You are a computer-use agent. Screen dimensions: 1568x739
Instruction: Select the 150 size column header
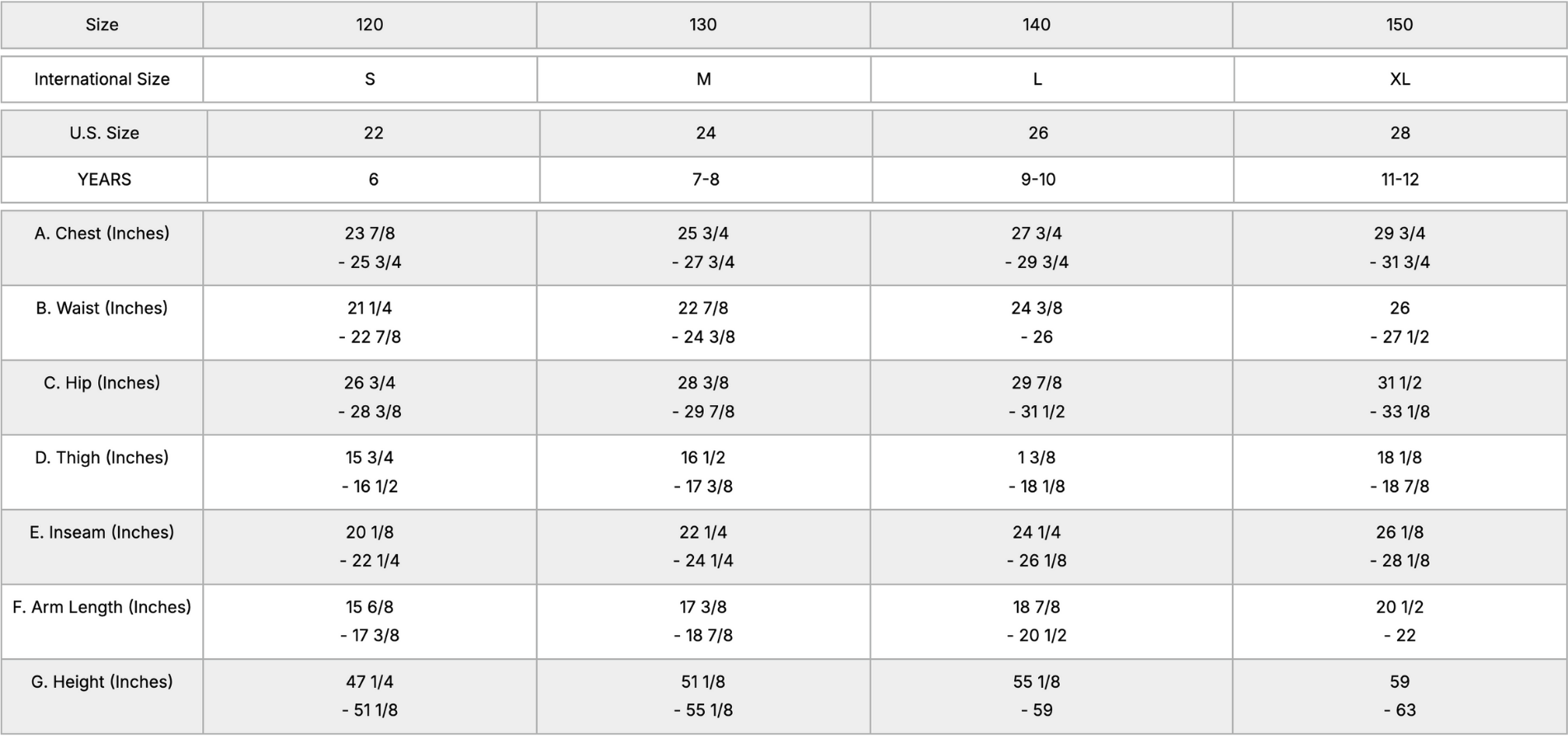click(x=1400, y=25)
